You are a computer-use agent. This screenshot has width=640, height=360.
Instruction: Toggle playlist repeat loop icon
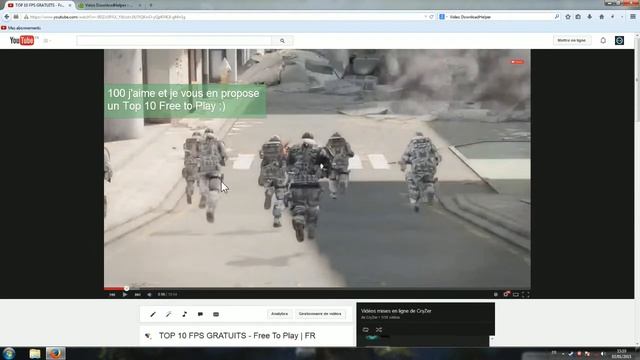coord(366,330)
